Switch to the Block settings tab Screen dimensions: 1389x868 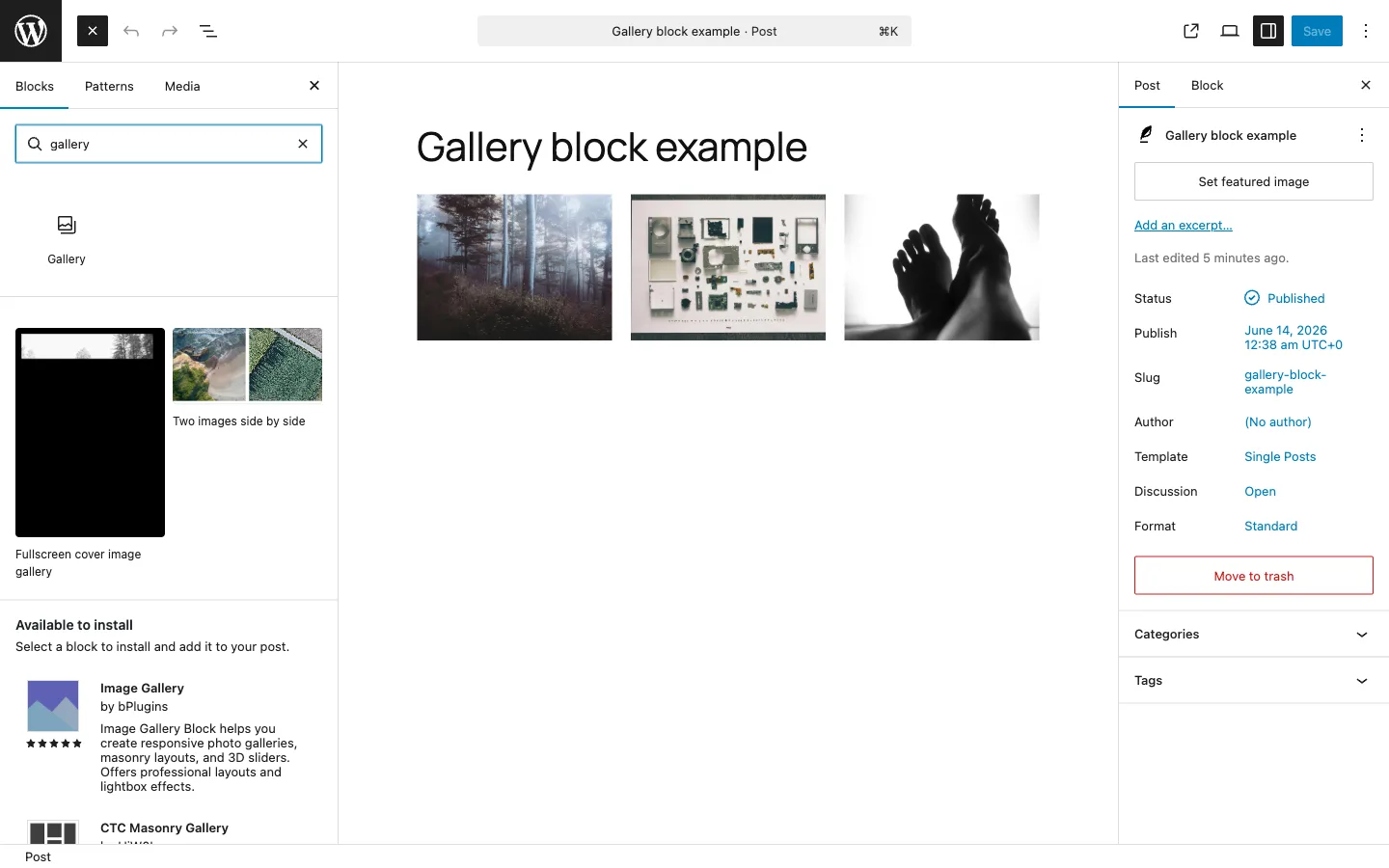click(1207, 85)
